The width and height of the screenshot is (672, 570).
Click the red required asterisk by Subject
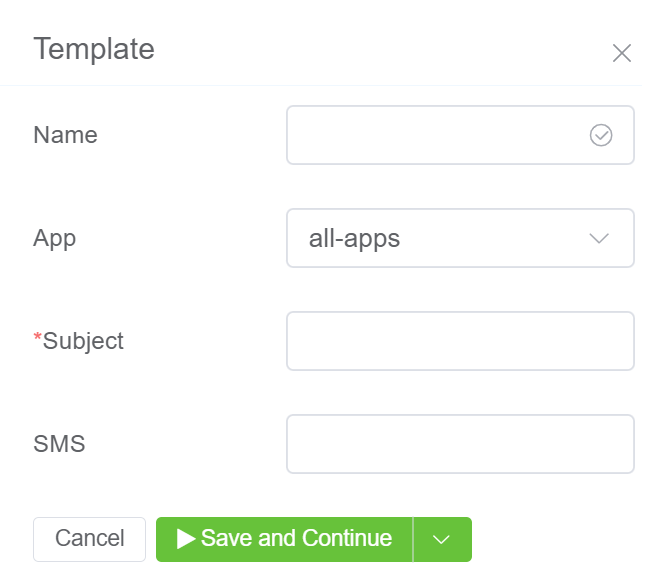pyautogui.click(x=38, y=339)
